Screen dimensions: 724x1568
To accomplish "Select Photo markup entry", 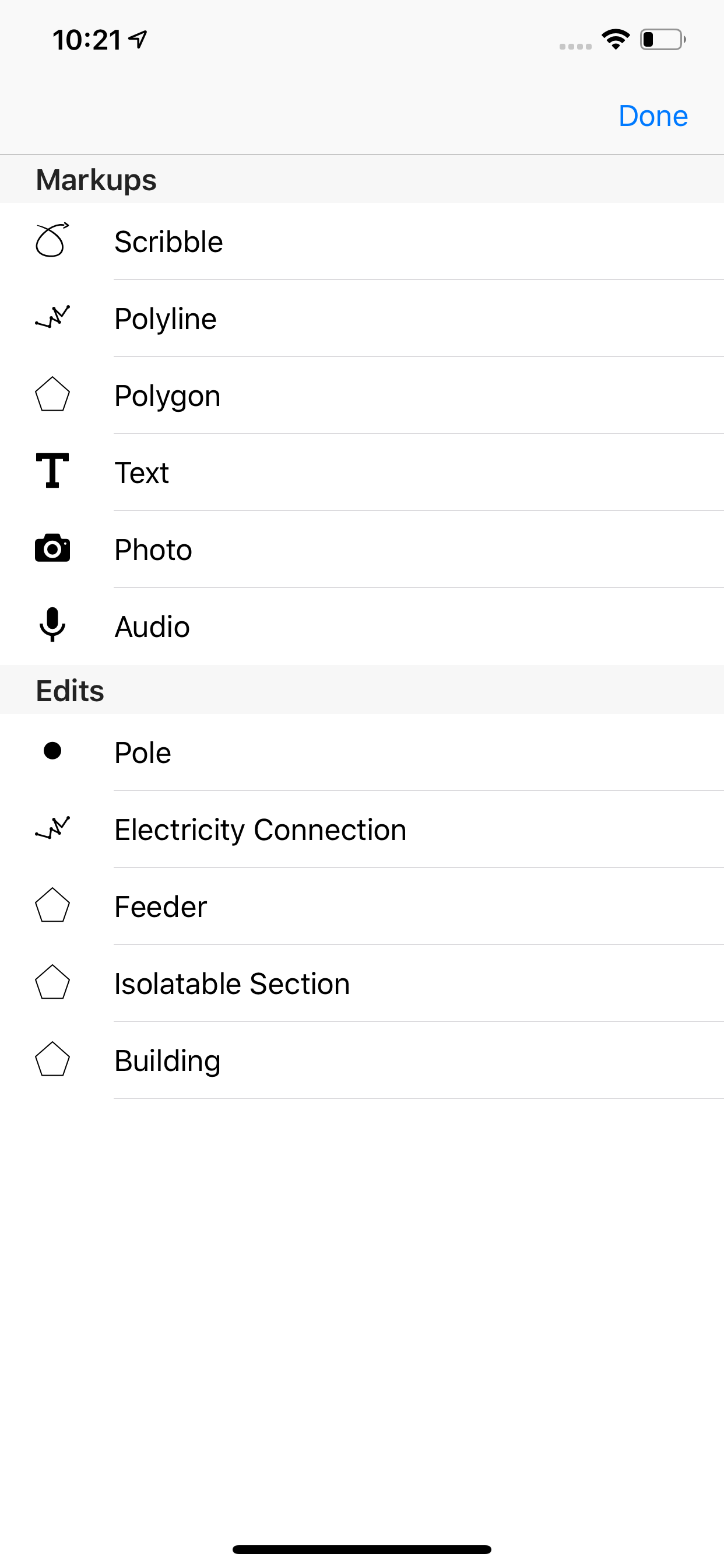I will (153, 550).
